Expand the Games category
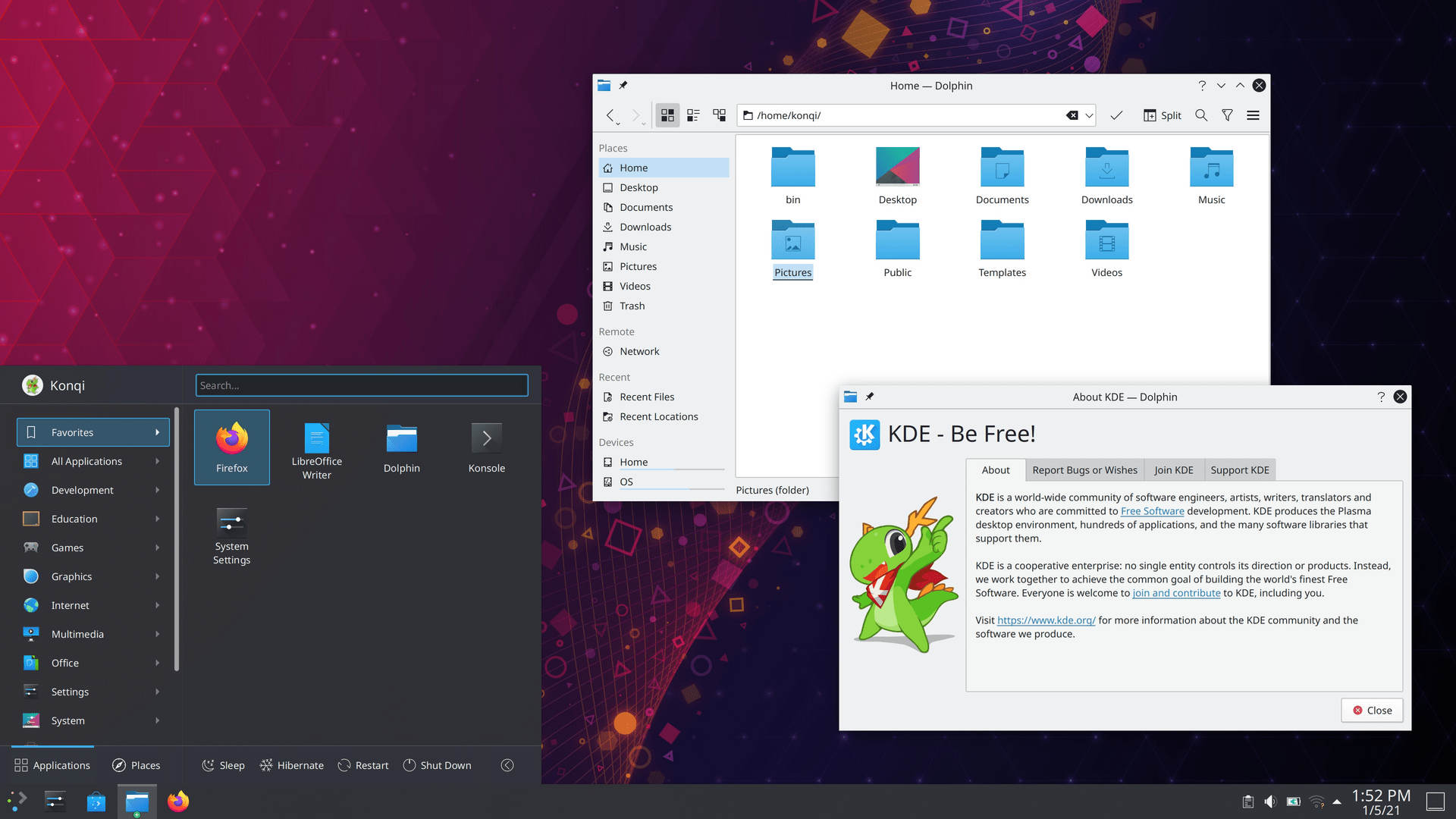1456x819 pixels. coord(93,548)
